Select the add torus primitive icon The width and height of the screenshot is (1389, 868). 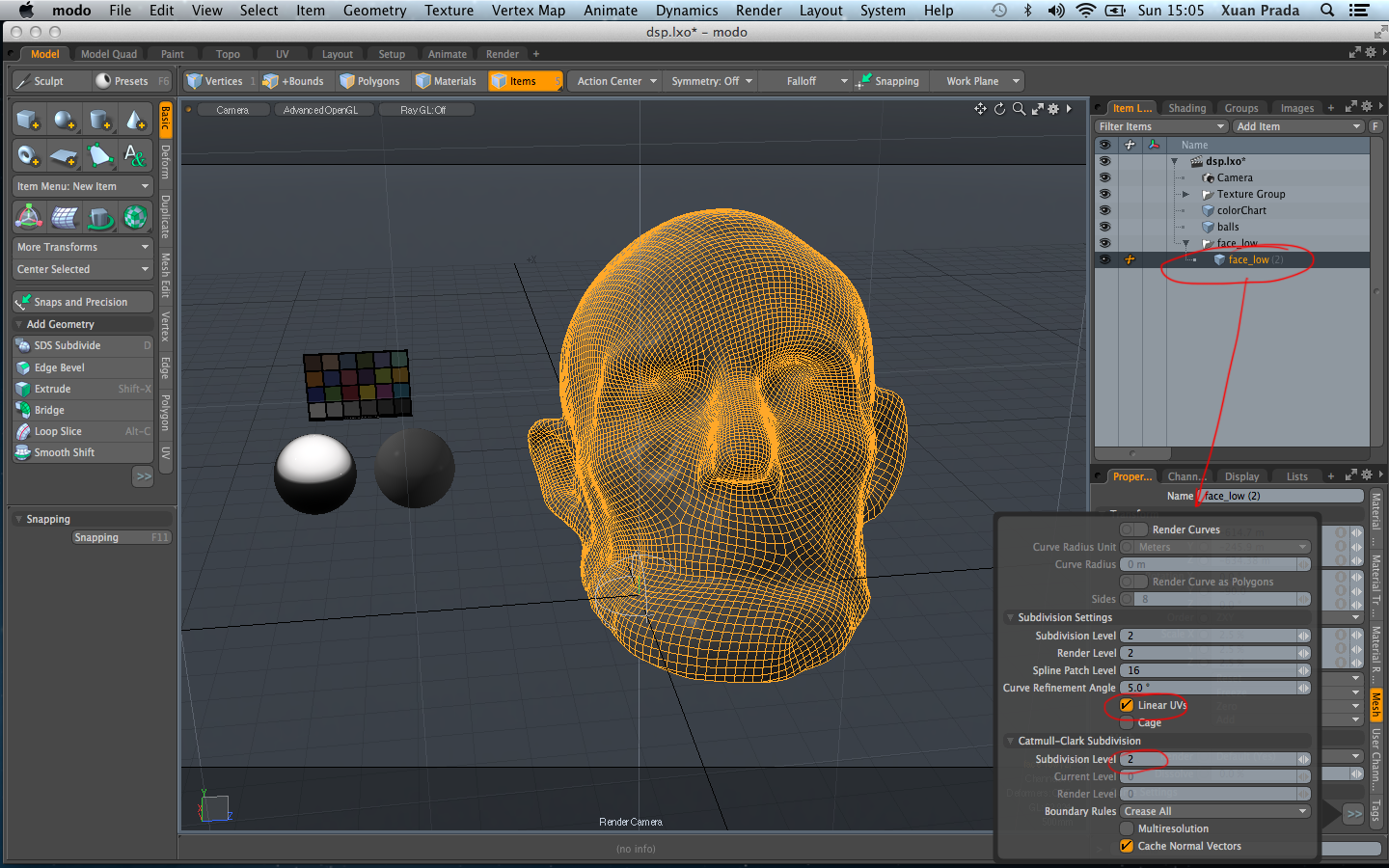point(28,155)
